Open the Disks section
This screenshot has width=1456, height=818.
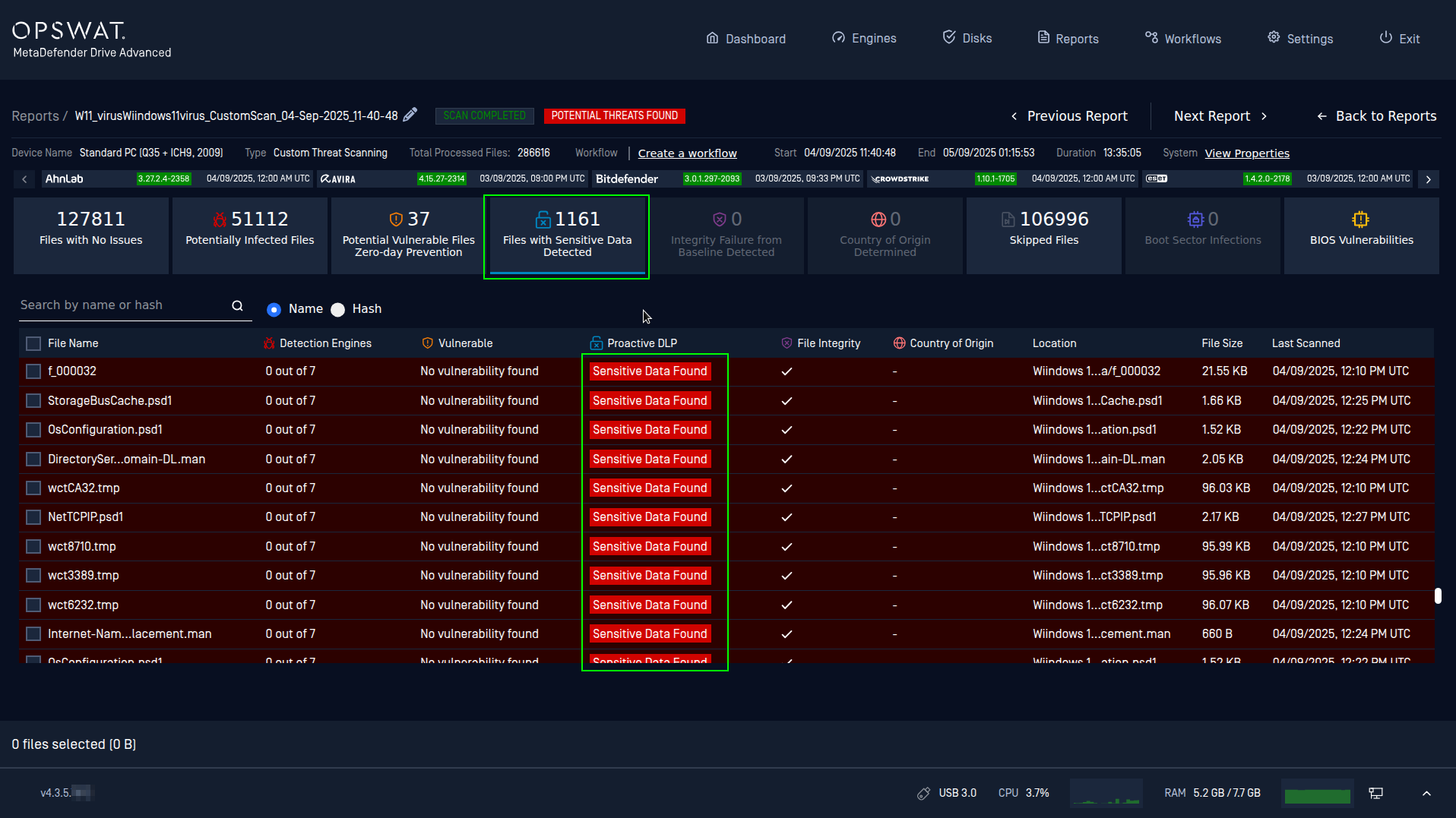pyautogui.click(x=967, y=38)
